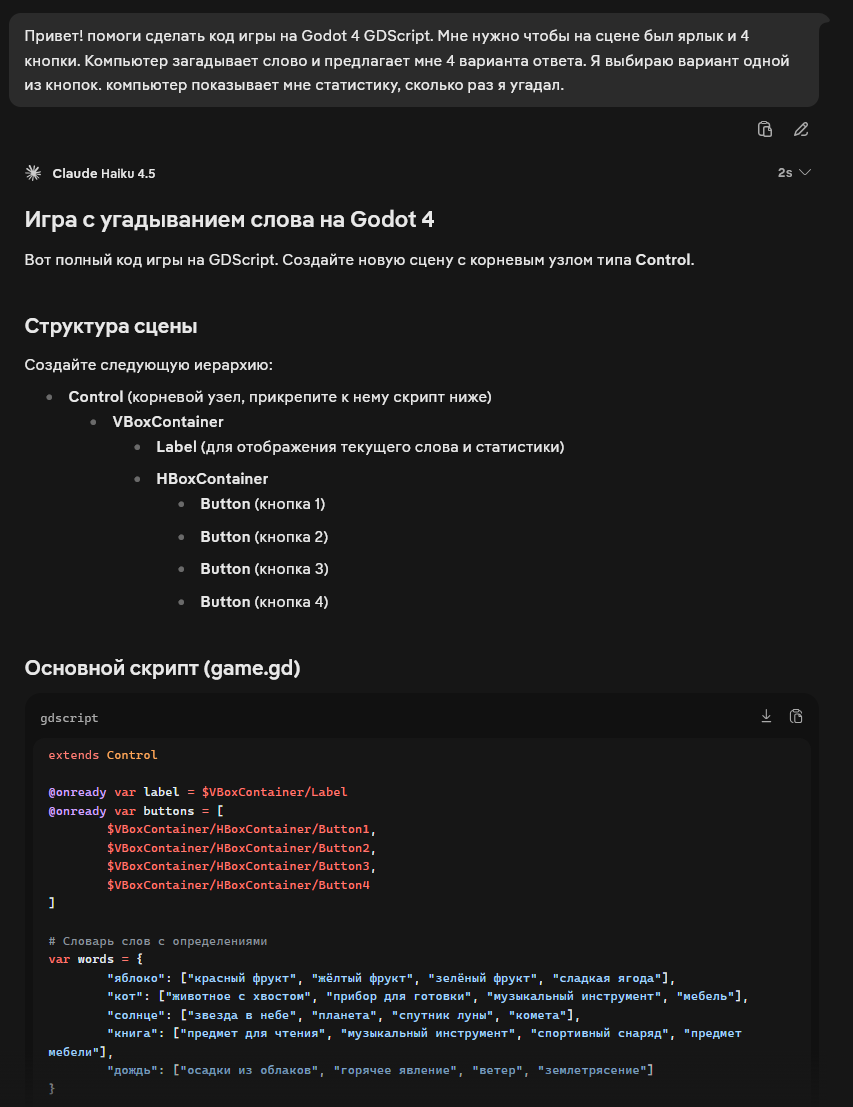Click the Структура сцены heading
The height and width of the screenshot is (1107, 853).
pos(111,326)
